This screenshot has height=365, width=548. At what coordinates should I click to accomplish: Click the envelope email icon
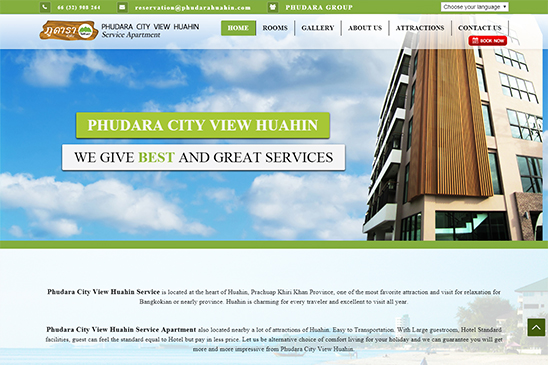122,7
